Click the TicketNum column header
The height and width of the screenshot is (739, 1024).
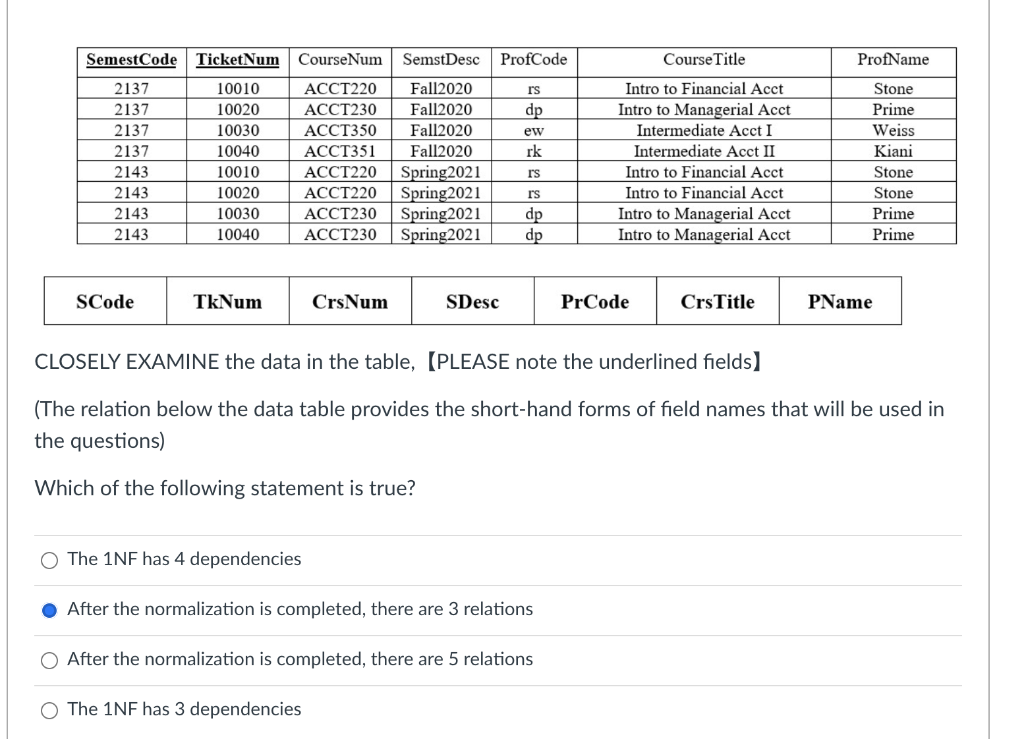coord(235,60)
